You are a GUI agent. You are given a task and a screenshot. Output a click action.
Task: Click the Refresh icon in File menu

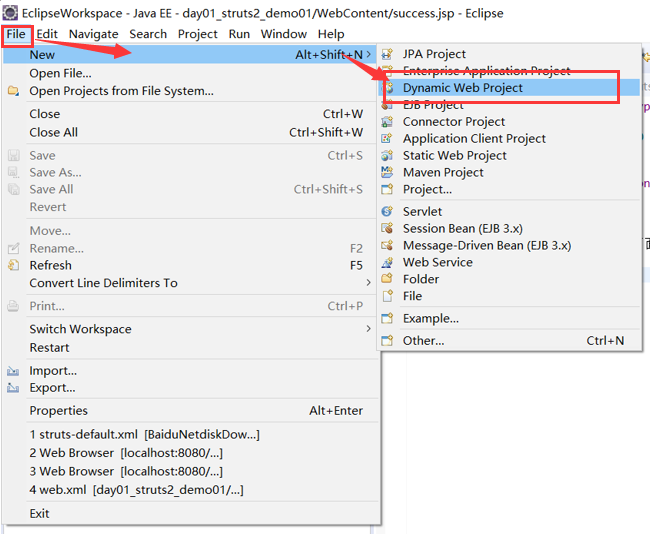click(x=13, y=265)
